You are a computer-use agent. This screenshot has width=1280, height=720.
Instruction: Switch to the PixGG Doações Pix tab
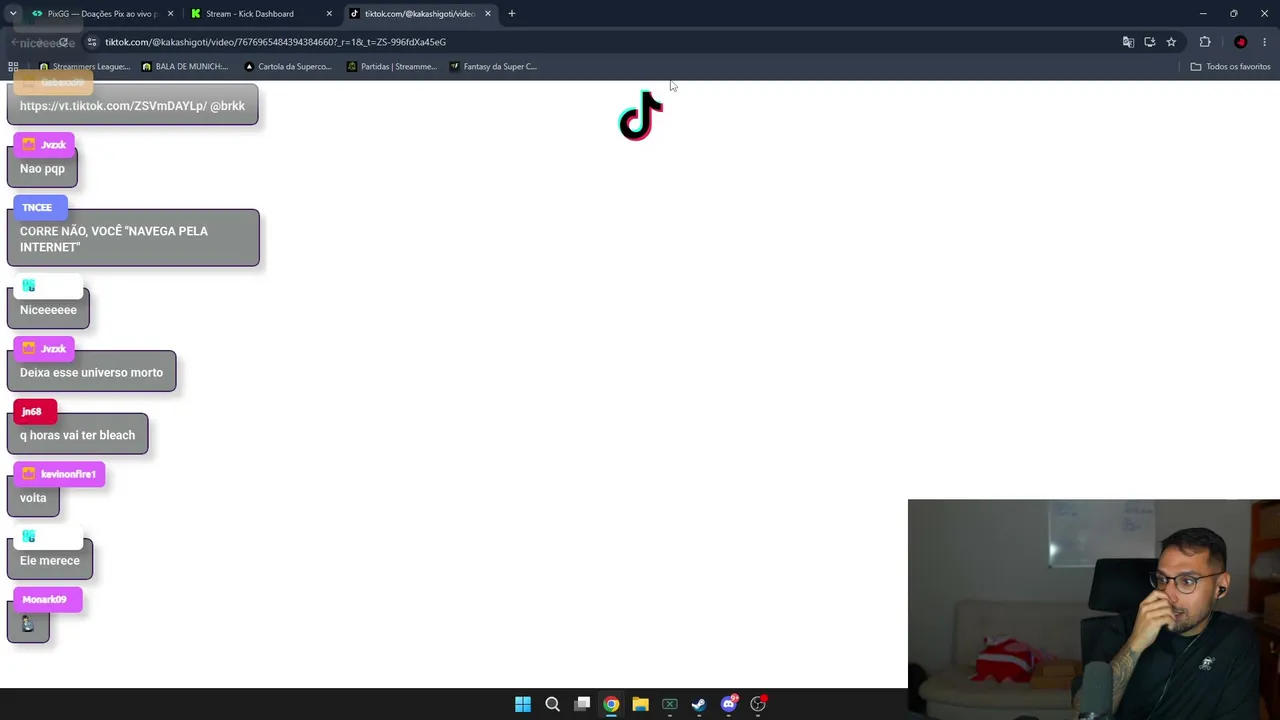click(x=101, y=14)
